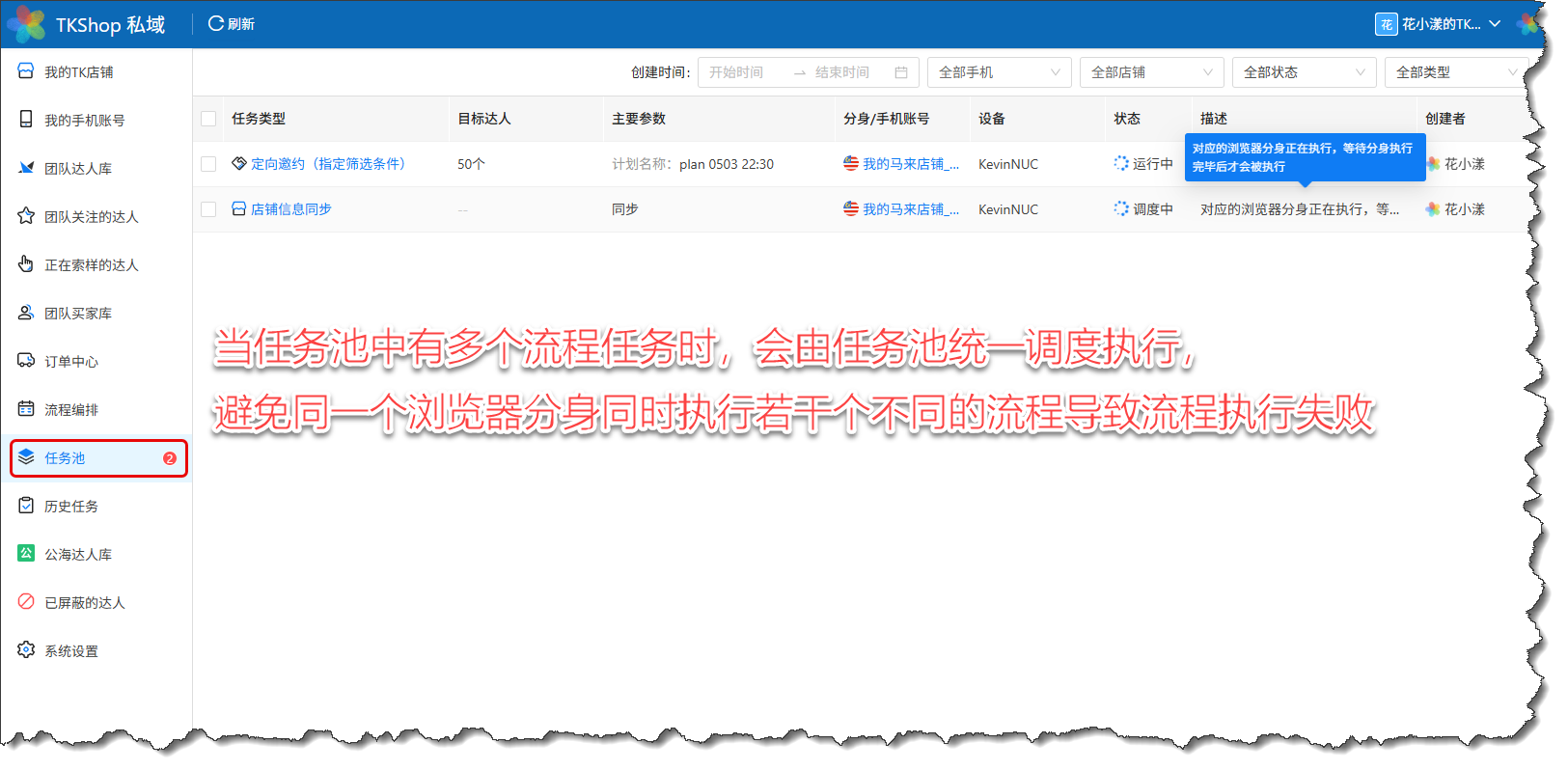Open 公海达人库 menu item
The height and width of the screenshot is (770, 1568).
96,555
